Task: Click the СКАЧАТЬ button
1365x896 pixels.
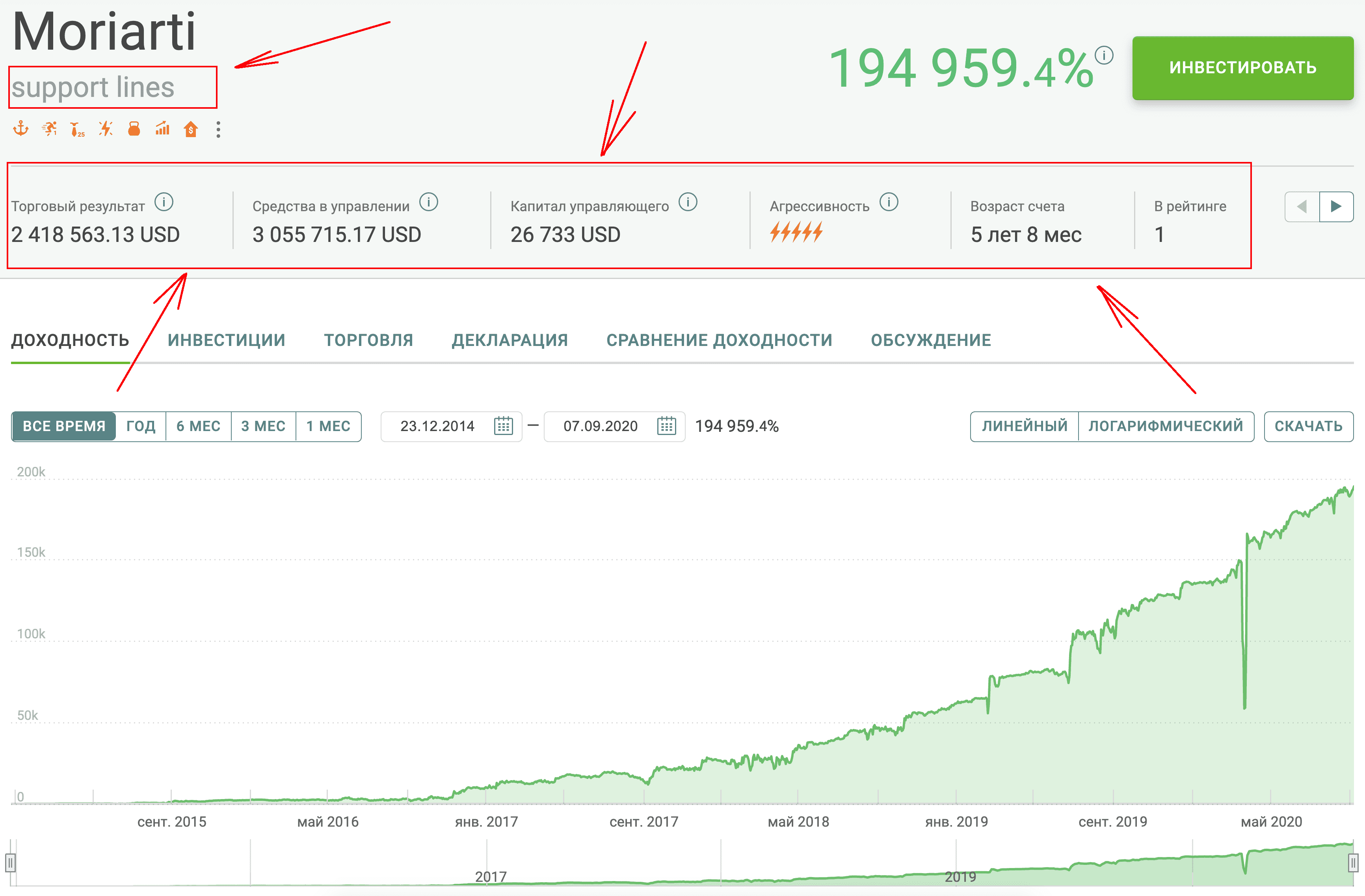Action: 1308,426
